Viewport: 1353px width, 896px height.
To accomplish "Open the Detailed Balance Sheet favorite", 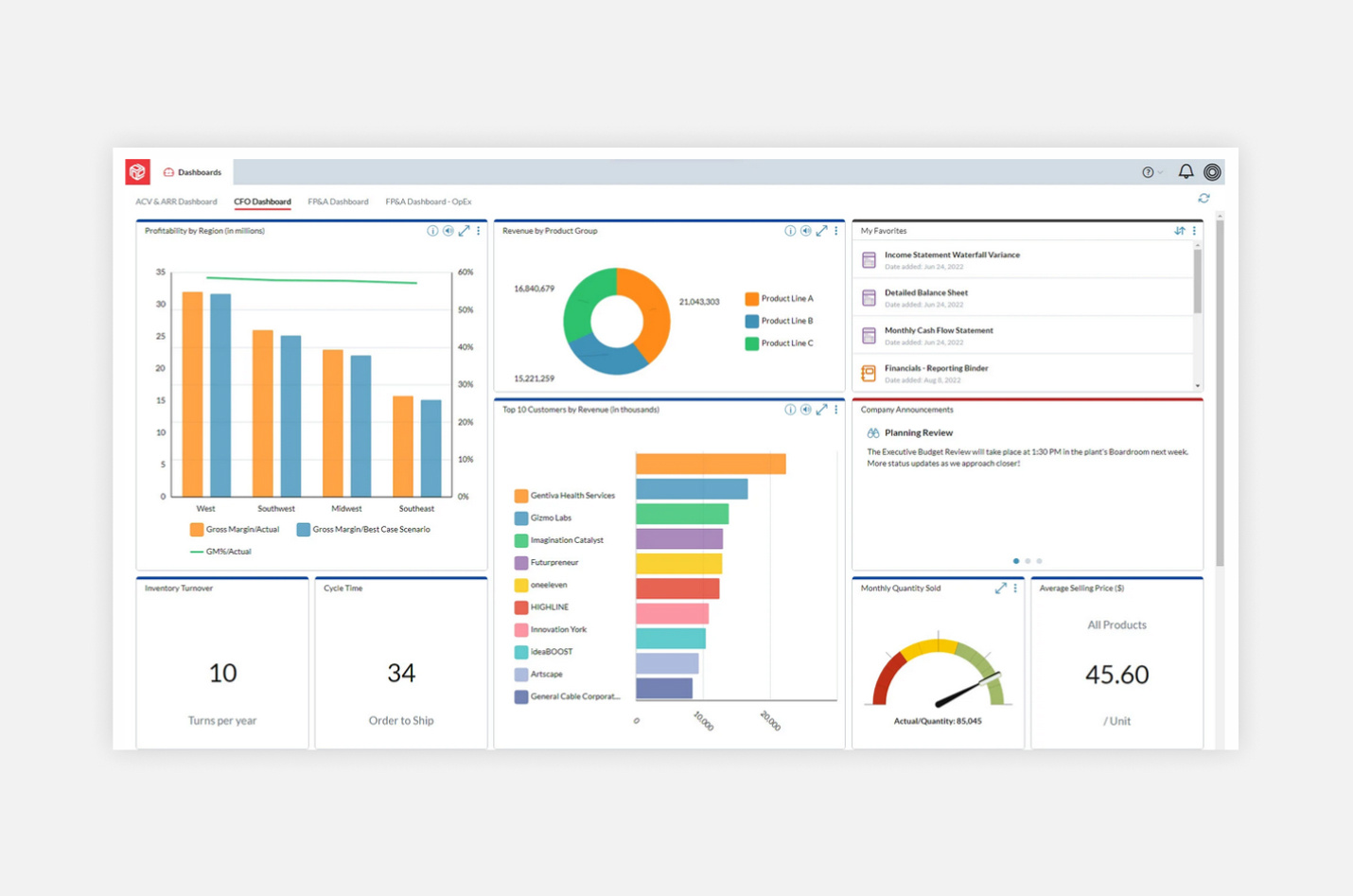I will [925, 292].
